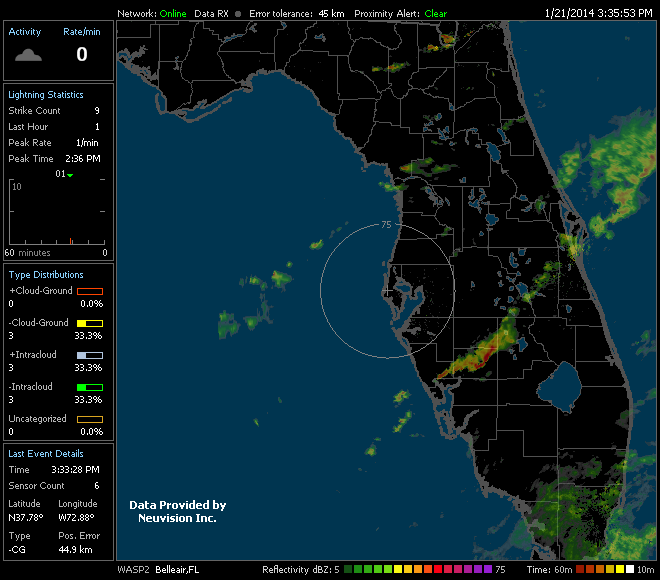Click the Peak Rate 1/min value
Viewport: 660px width, 580px height.
click(87, 143)
